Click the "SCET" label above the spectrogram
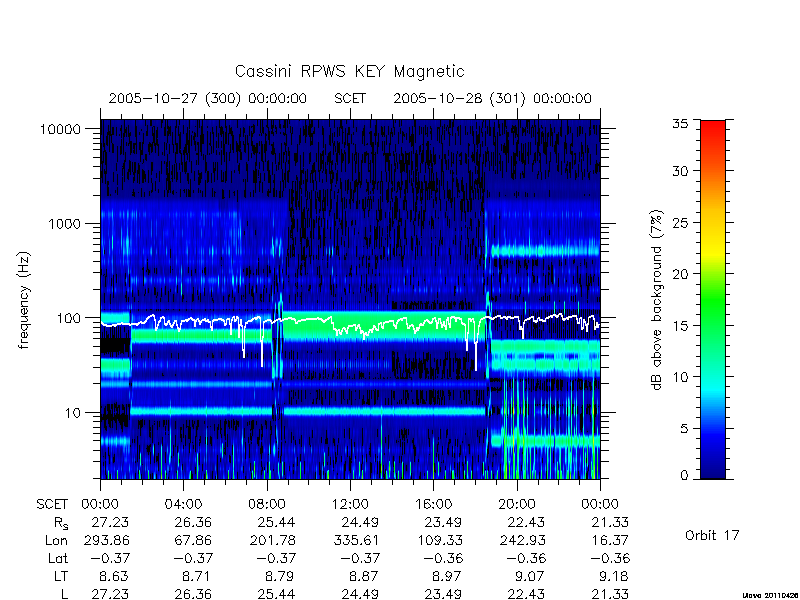Viewport: 800px width, 600px height. [x=350, y=98]
